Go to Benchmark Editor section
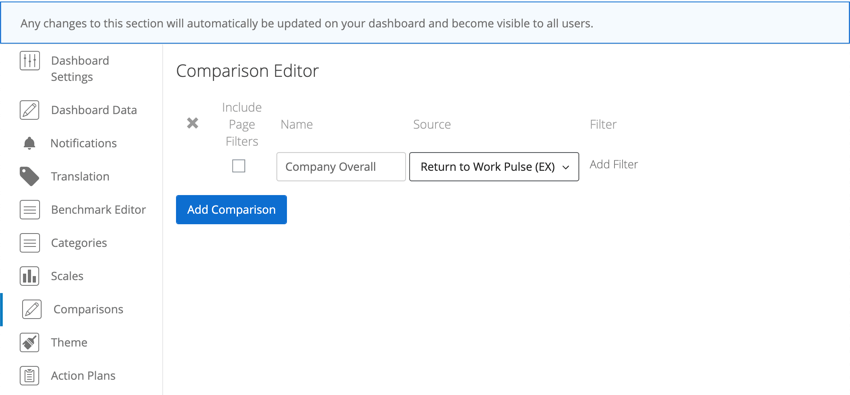Screen dimensions: 850x395 tap(98, 210)
